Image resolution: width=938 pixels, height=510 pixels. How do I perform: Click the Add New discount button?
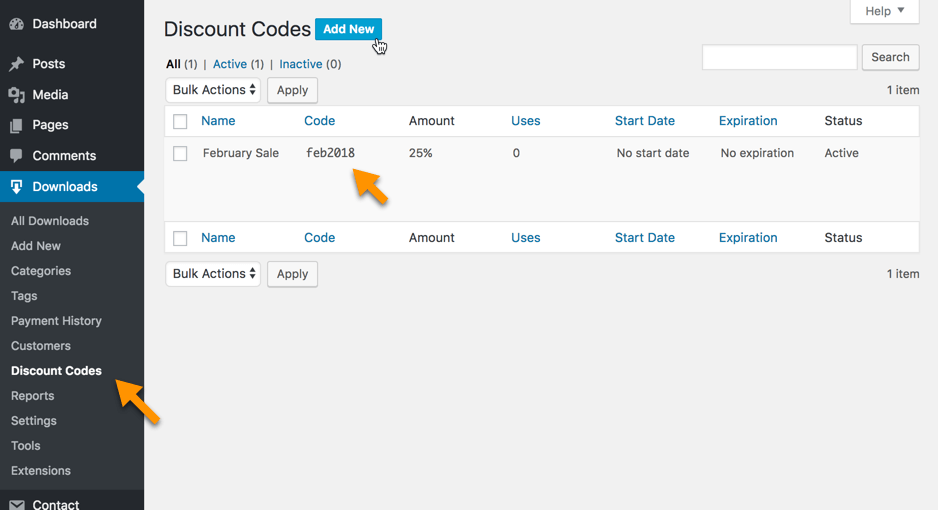[x=348, y=29]
